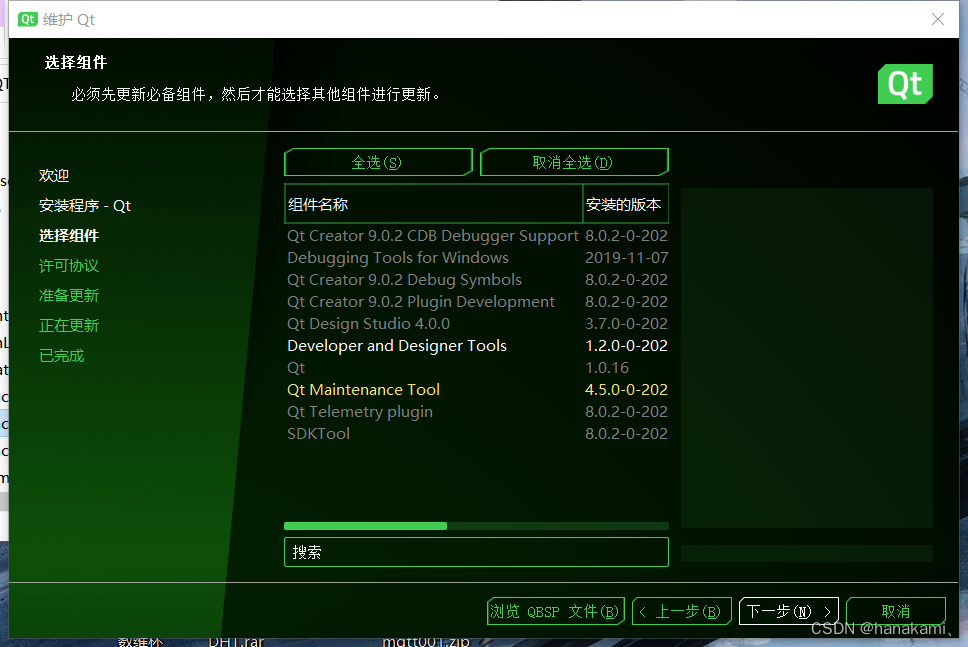Image resolution: width=968 pixels, height=647 pixels.
Task: Select Qt Telemetry plugin row
Action: click(x=476, y=412)
